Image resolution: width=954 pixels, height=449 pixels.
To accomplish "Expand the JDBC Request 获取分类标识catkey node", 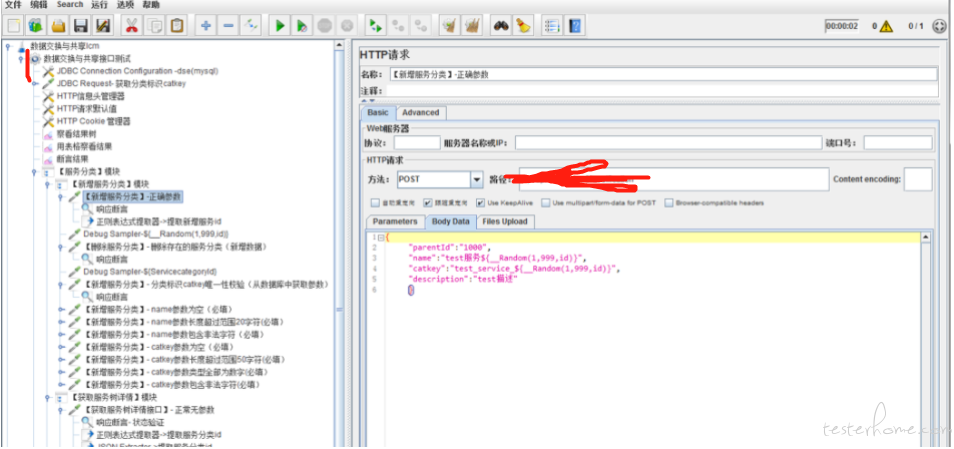I will tap(34, 84).
